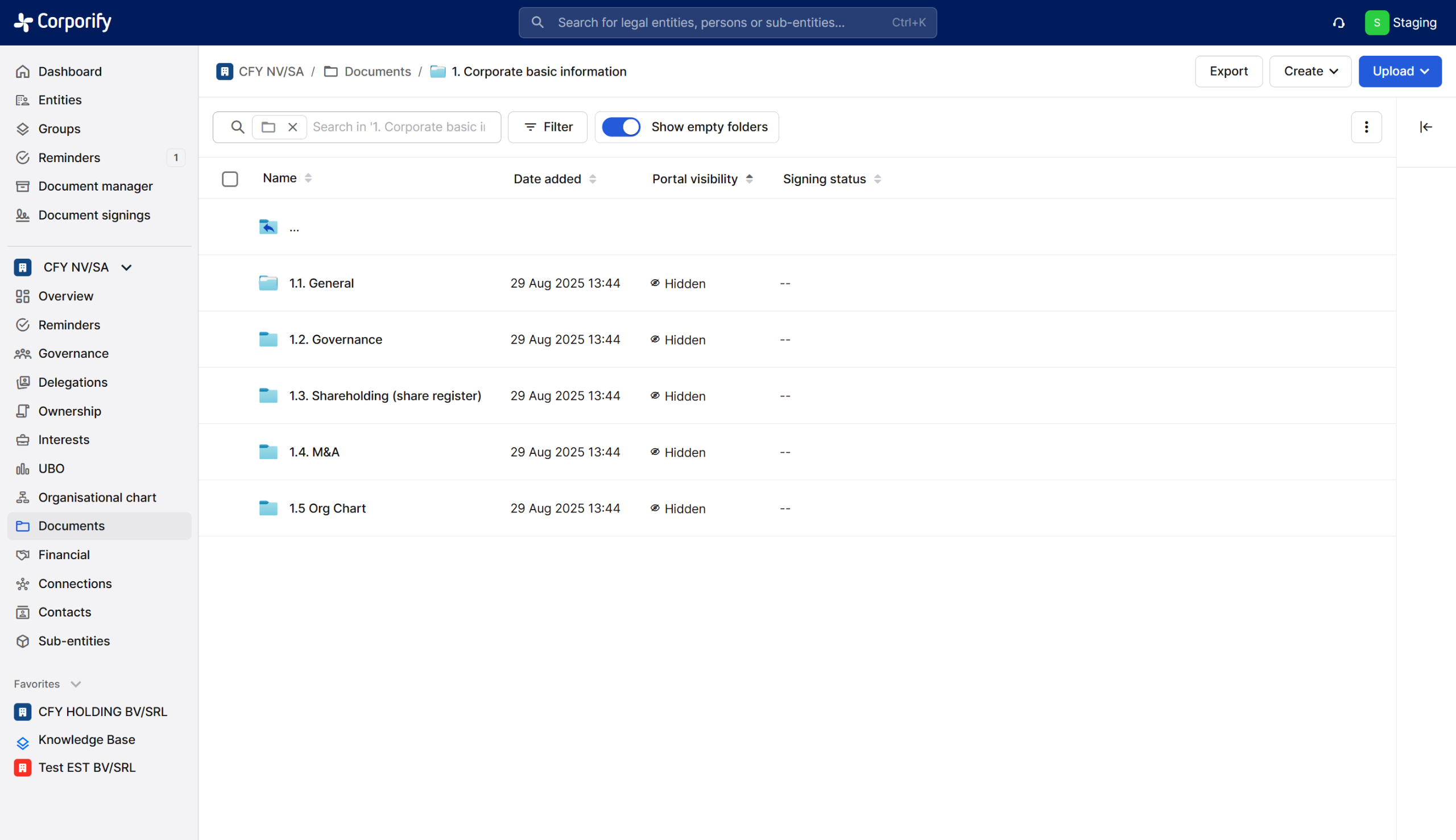
Task: Open the three-dot more options menu
Action: (x=1366, y=127)
